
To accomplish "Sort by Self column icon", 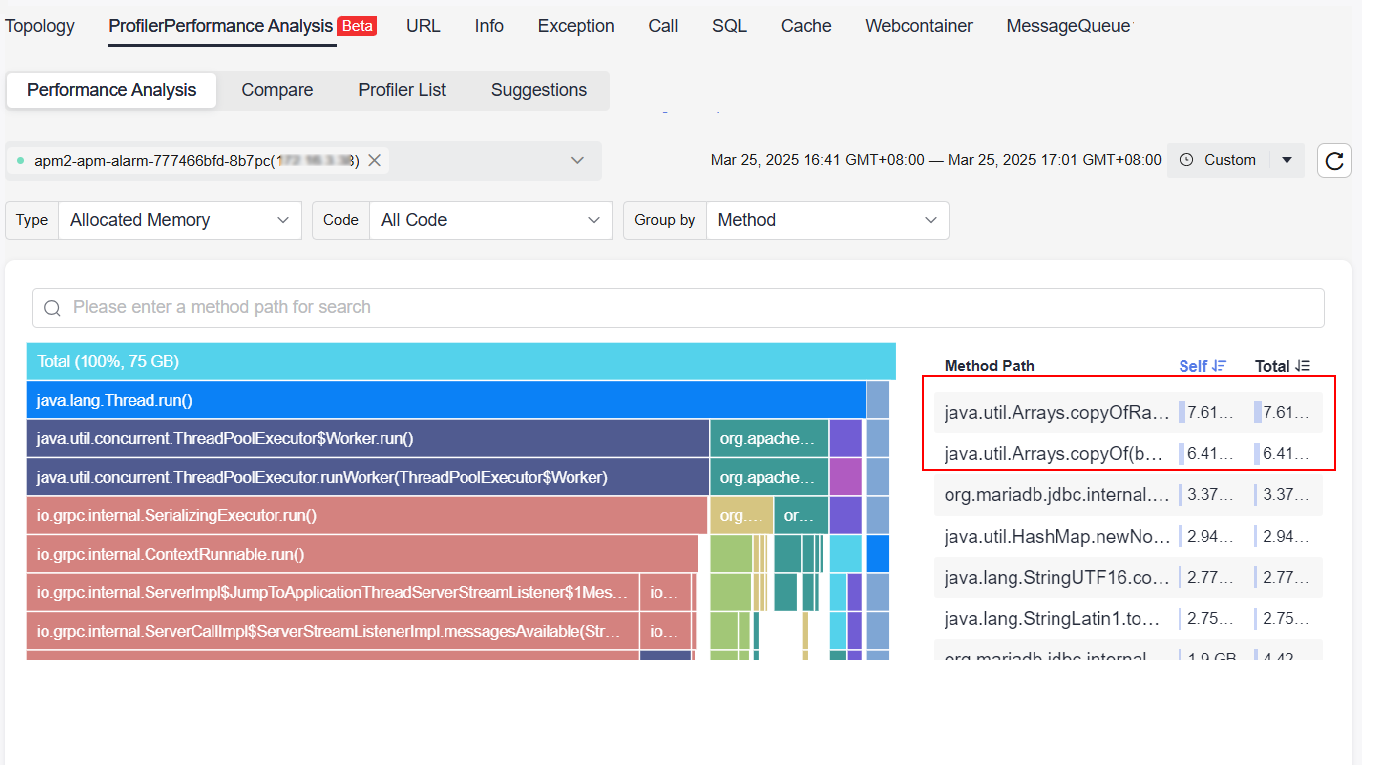I will [x=1218, y=366].
